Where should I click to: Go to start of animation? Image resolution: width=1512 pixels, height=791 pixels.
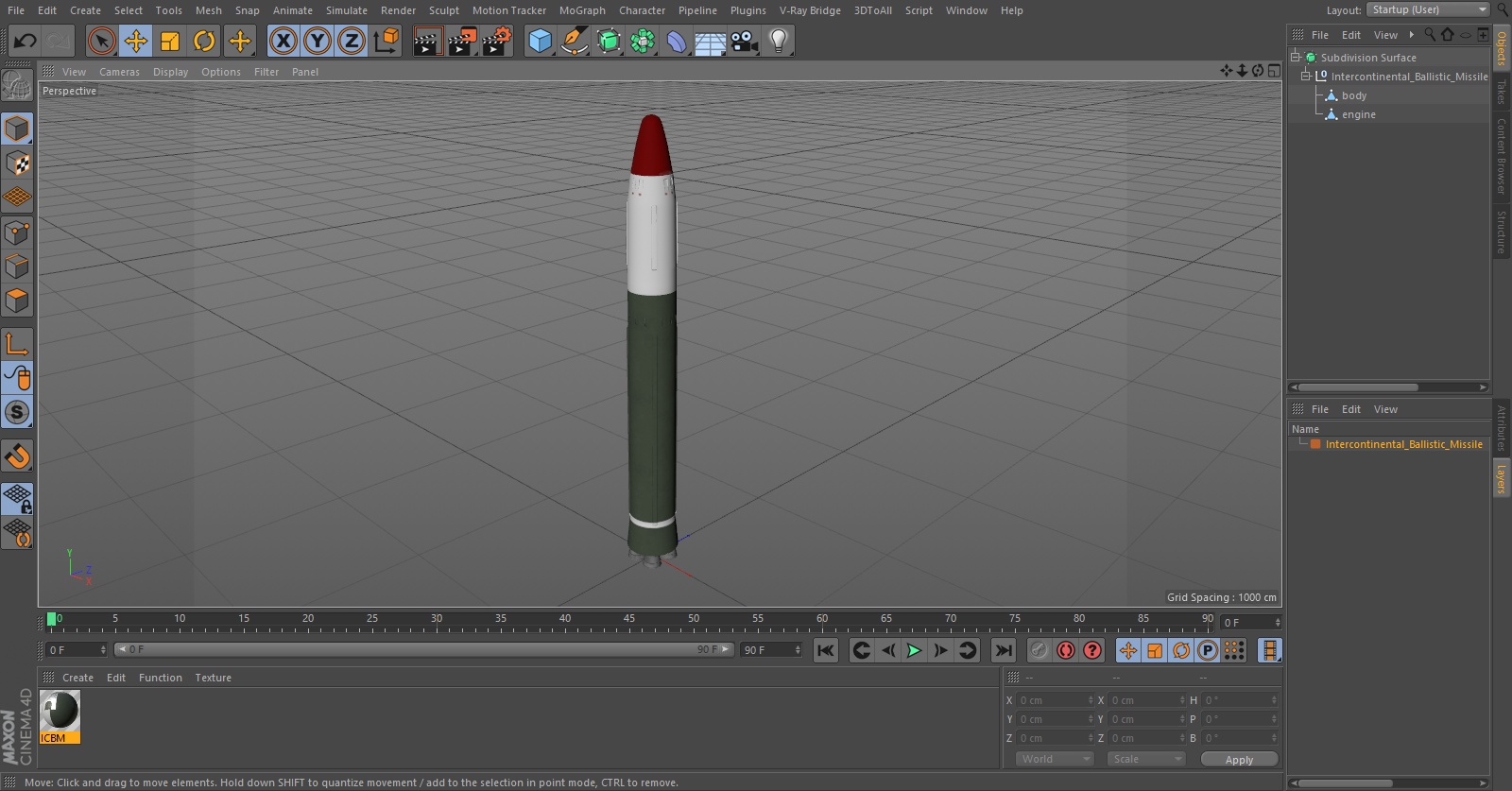826,650
